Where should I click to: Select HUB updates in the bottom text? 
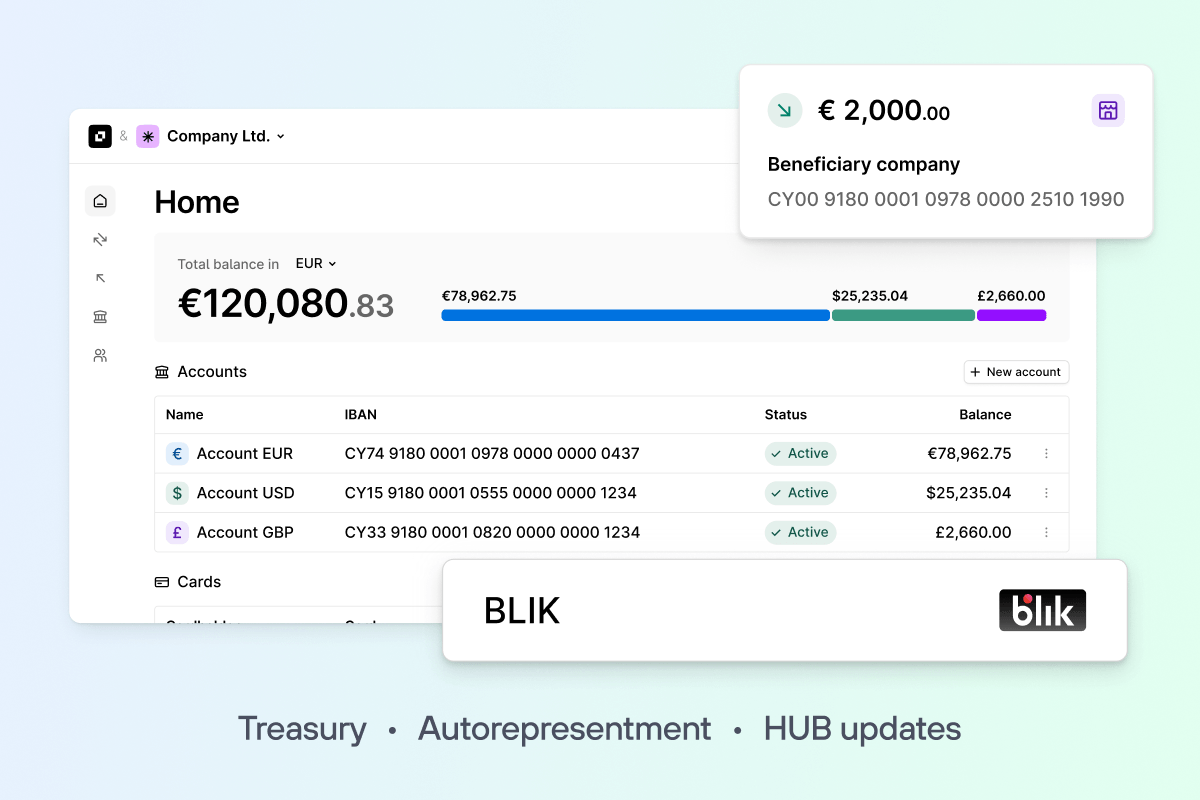pyautogui.click(x=861, y=728)
